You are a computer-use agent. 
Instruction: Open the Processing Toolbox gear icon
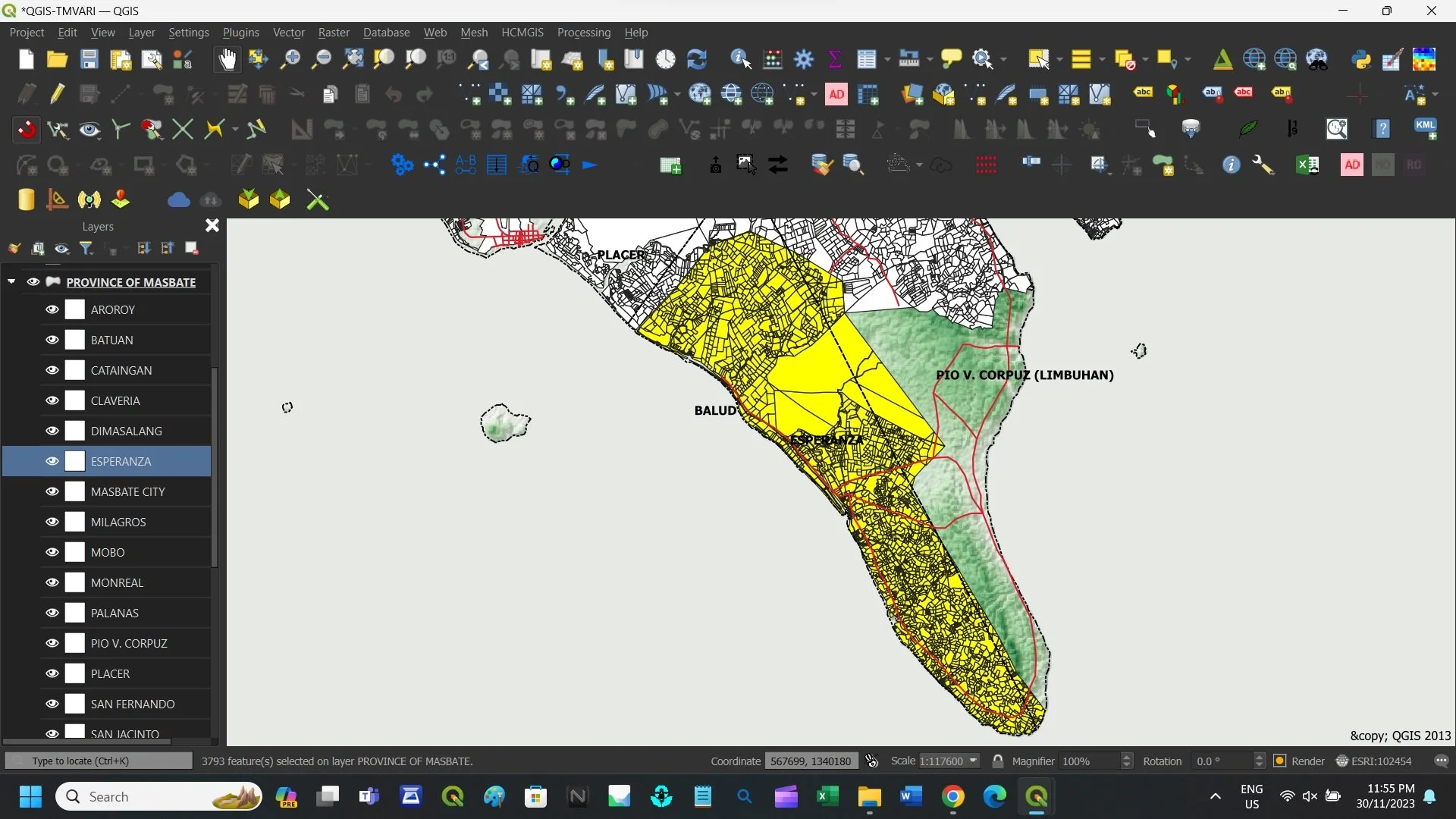point(804,59)
